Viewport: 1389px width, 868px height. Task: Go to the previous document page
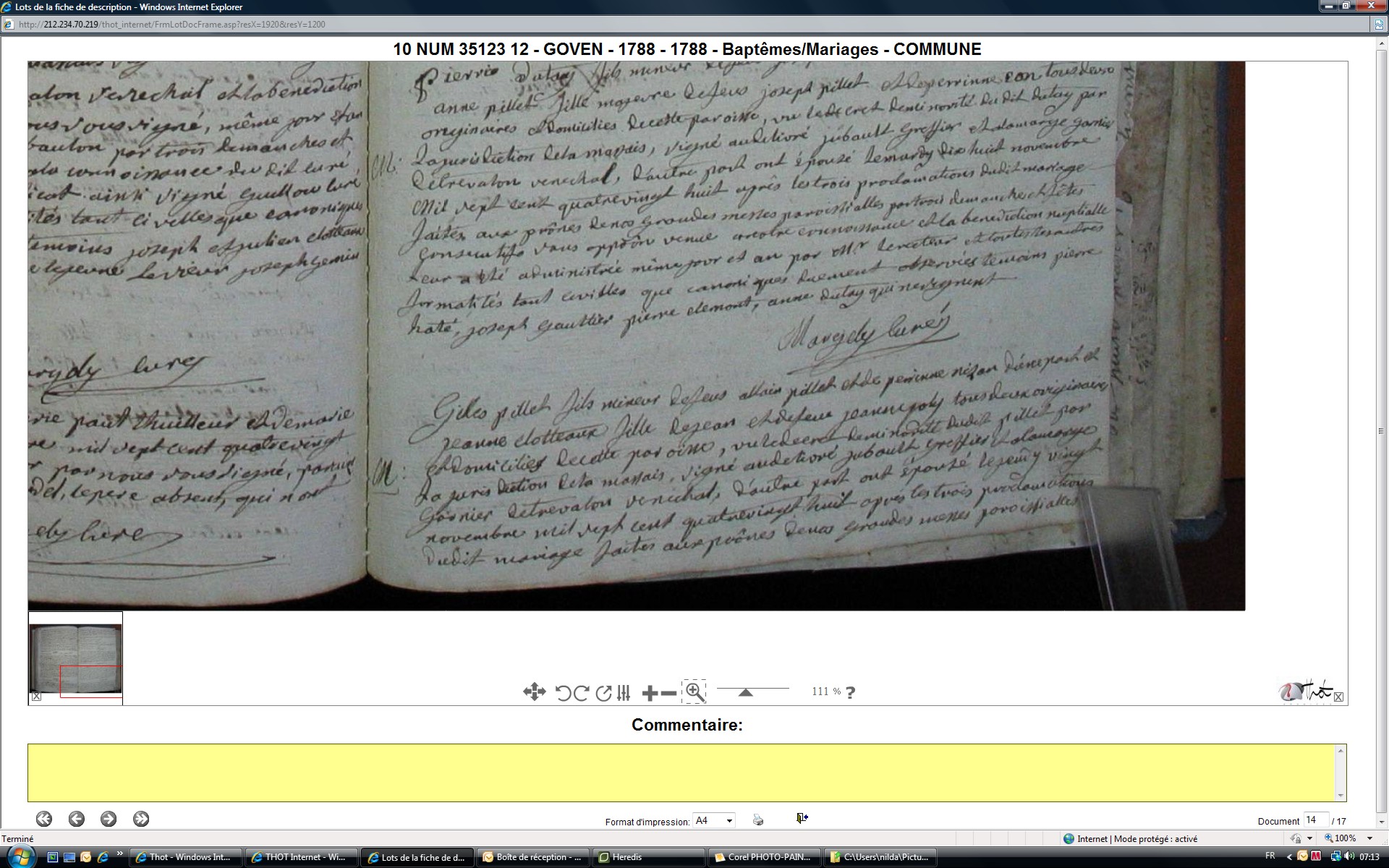point(76,819)
